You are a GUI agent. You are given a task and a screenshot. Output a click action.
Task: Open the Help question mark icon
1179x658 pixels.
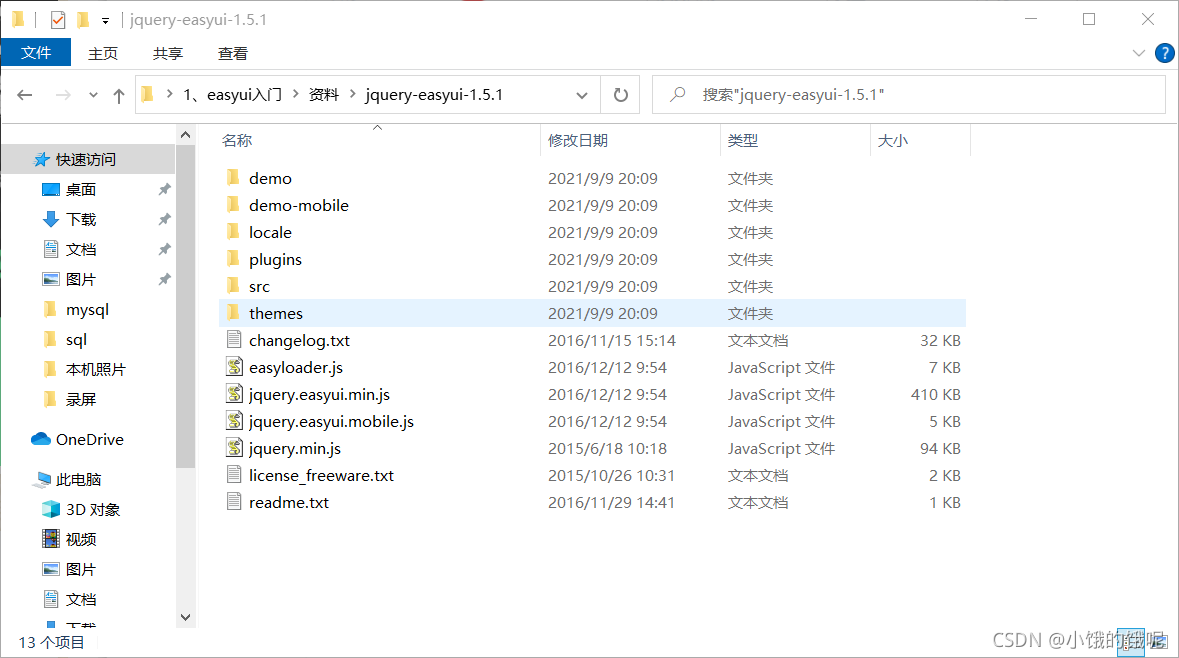pyautogui.click(x=1165, y=53)
